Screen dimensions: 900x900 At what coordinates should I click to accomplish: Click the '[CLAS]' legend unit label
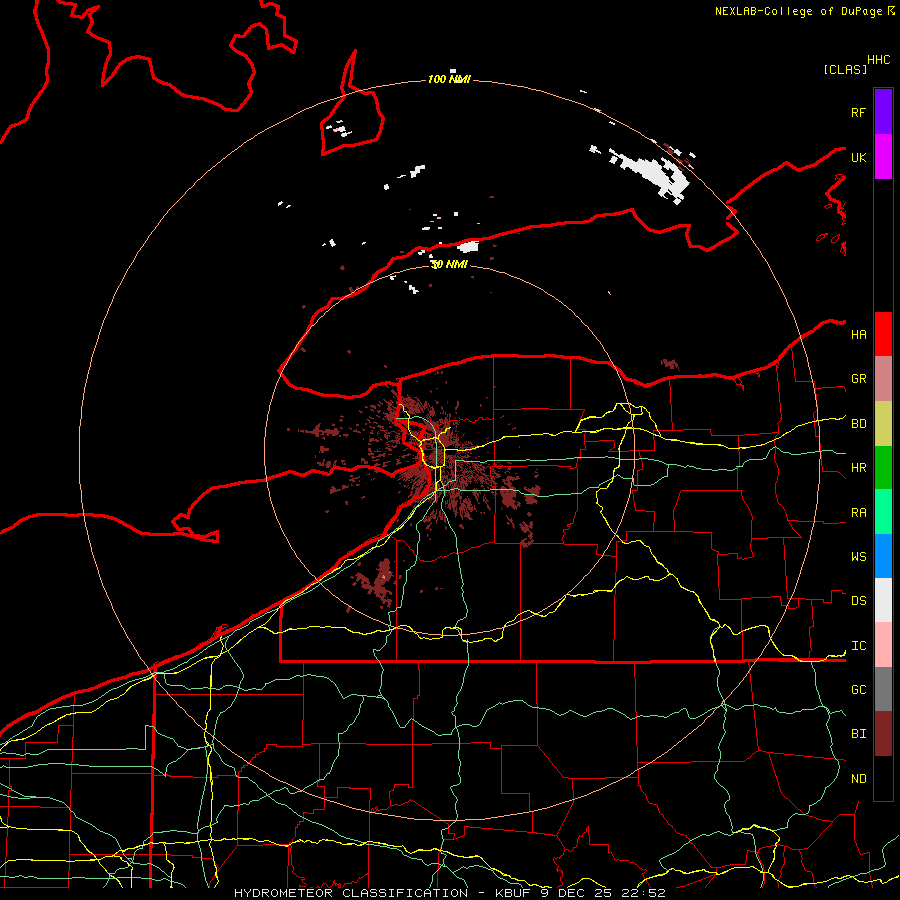845,69
